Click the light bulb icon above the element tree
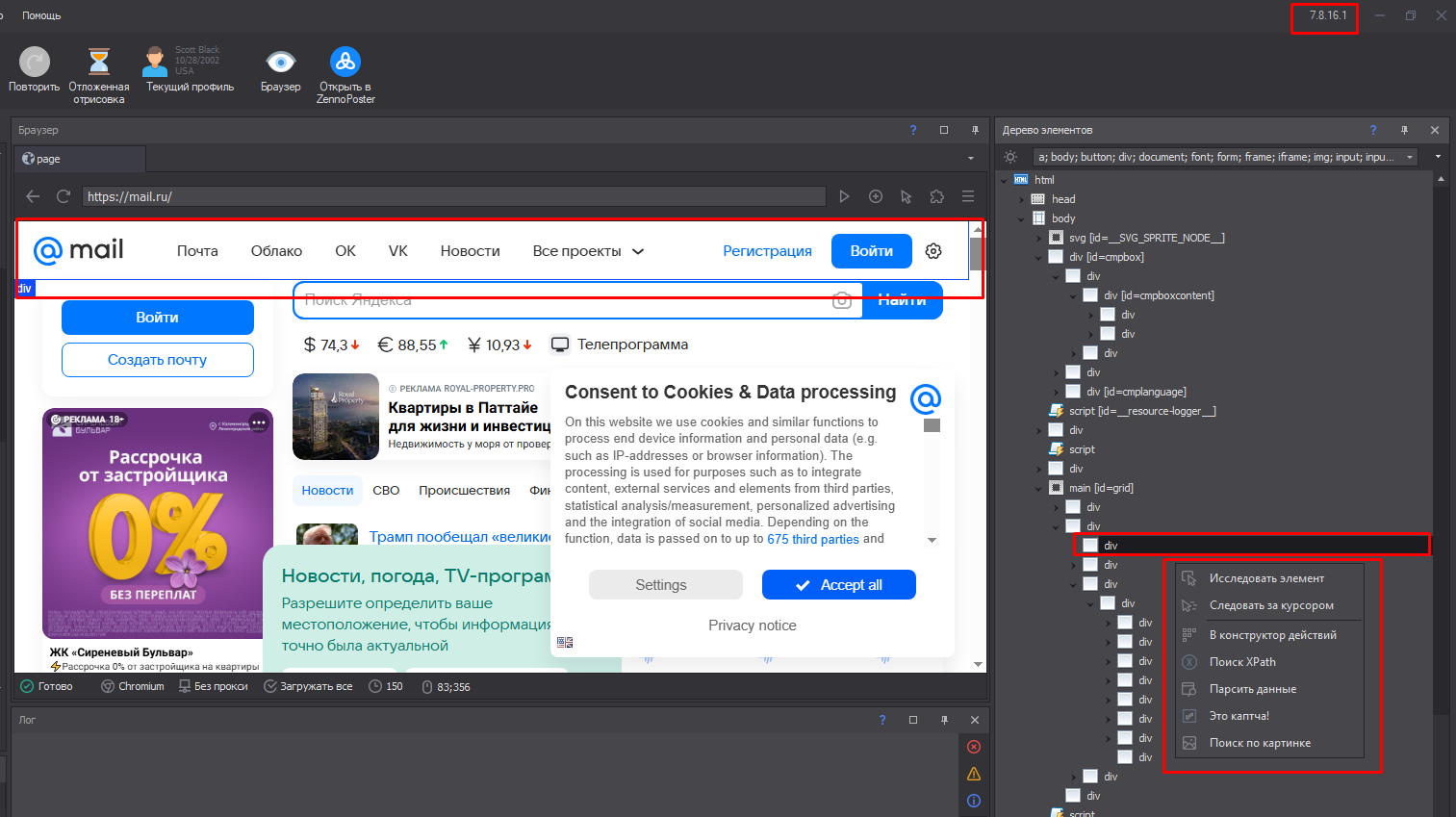The width and height of the screenshot is (1456, 817). (1010, 157)
